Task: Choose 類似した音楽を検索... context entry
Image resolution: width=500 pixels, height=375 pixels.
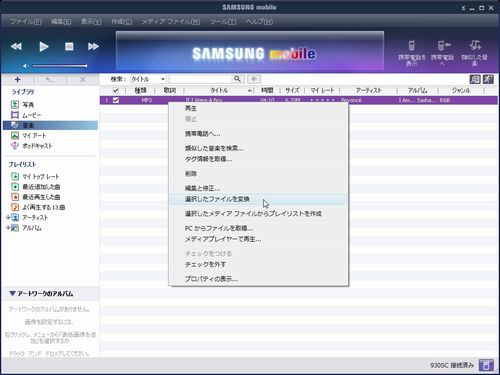Action: (258, 148)
